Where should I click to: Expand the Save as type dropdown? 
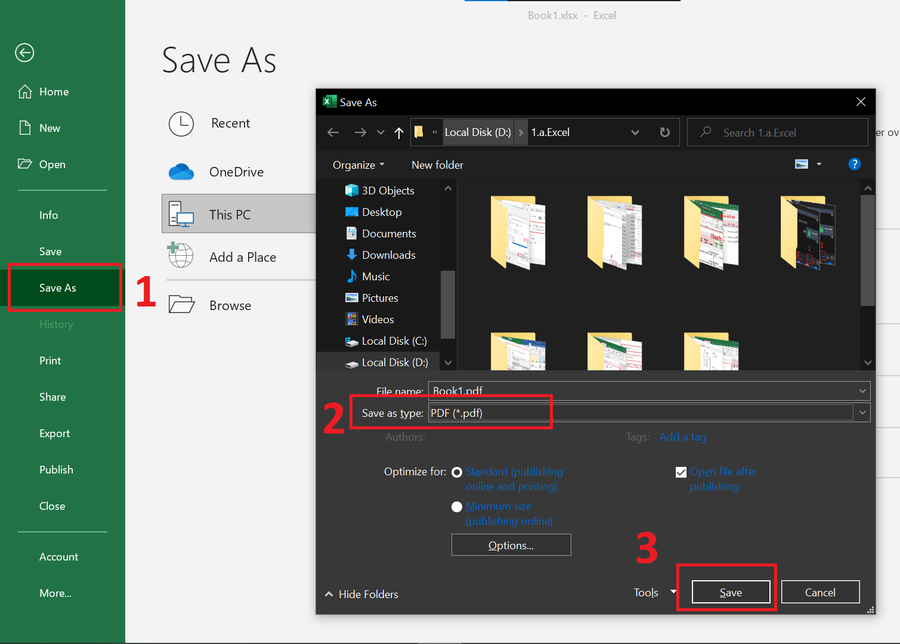click(x=862, y=413)
